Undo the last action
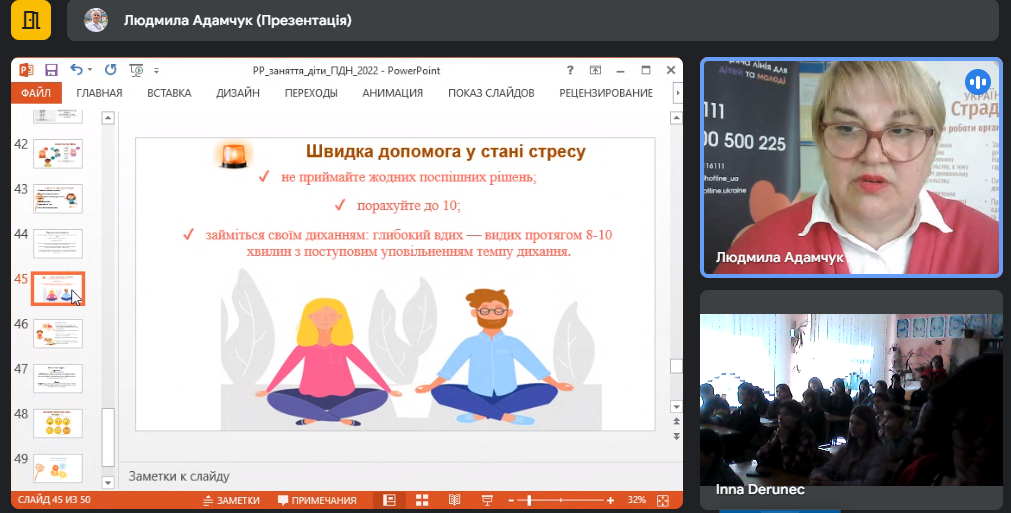 pos(77,70)
